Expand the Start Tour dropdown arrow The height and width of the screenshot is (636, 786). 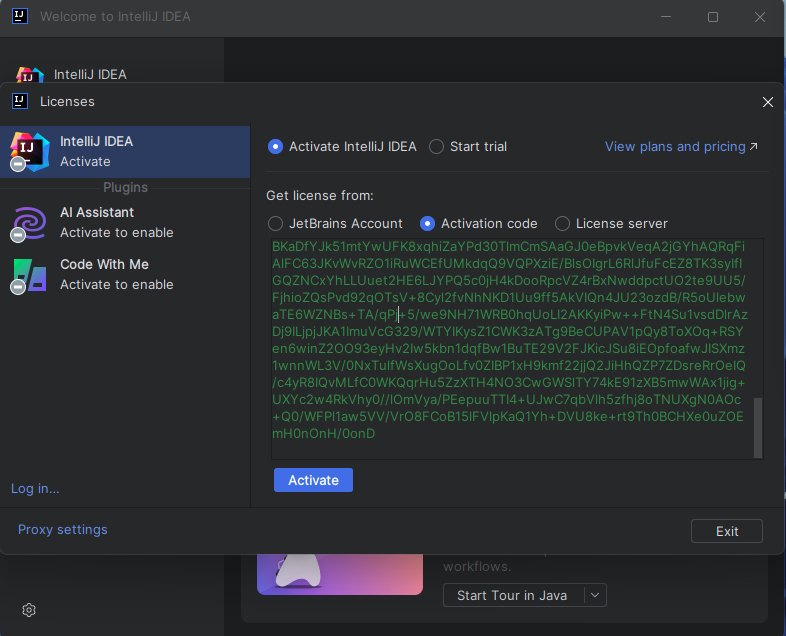pyautogui.click(x=595, y=595)
